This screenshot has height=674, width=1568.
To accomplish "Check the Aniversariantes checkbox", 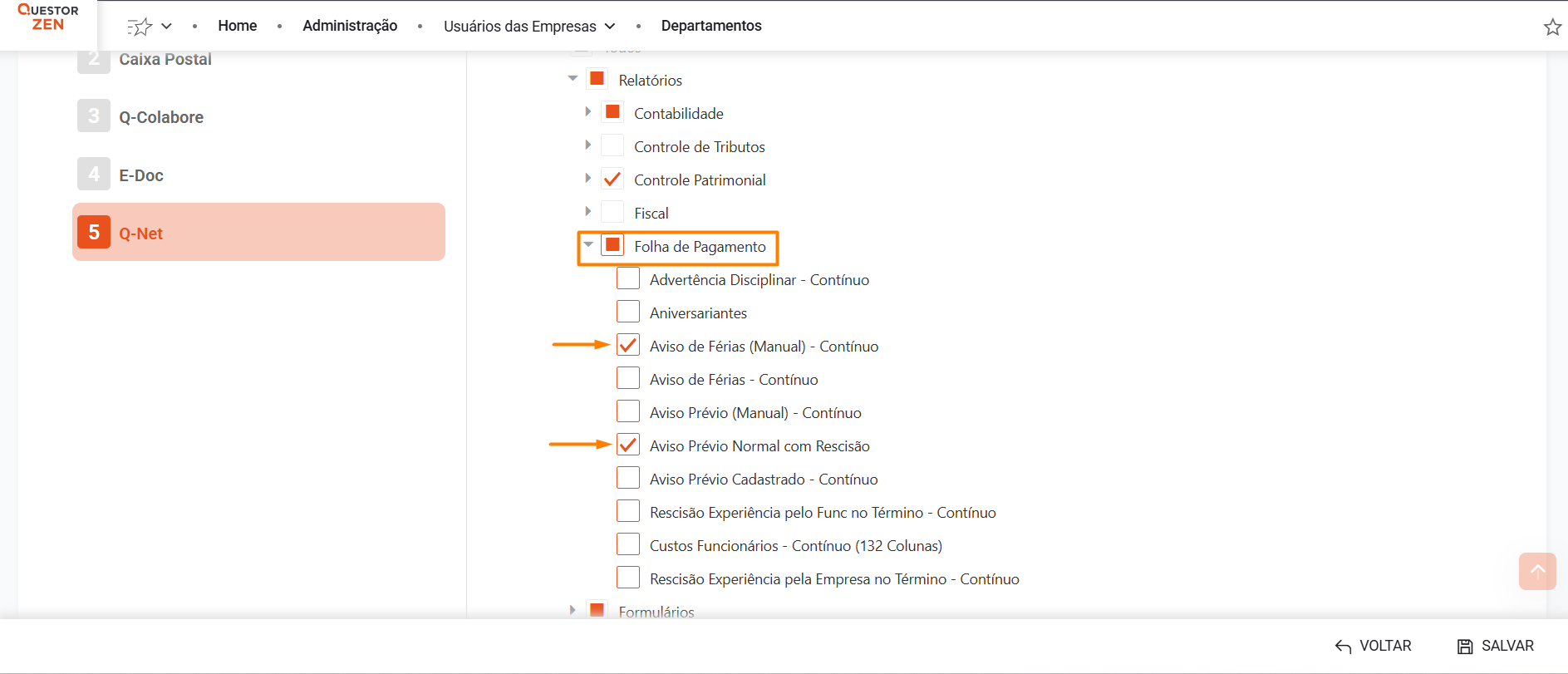I will (628, 312).
